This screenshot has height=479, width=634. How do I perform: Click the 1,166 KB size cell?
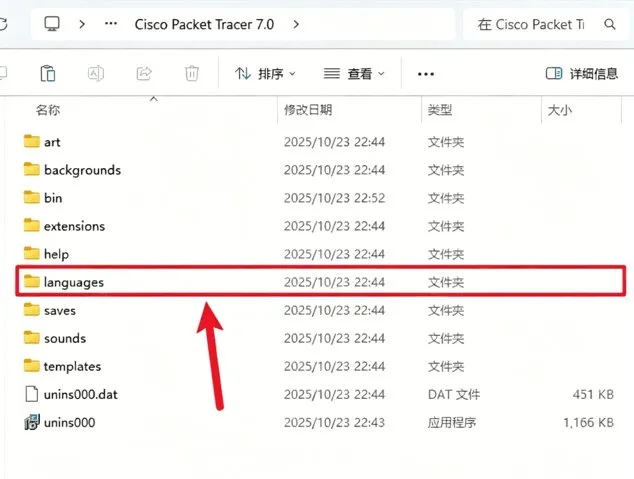click(589, 423)
